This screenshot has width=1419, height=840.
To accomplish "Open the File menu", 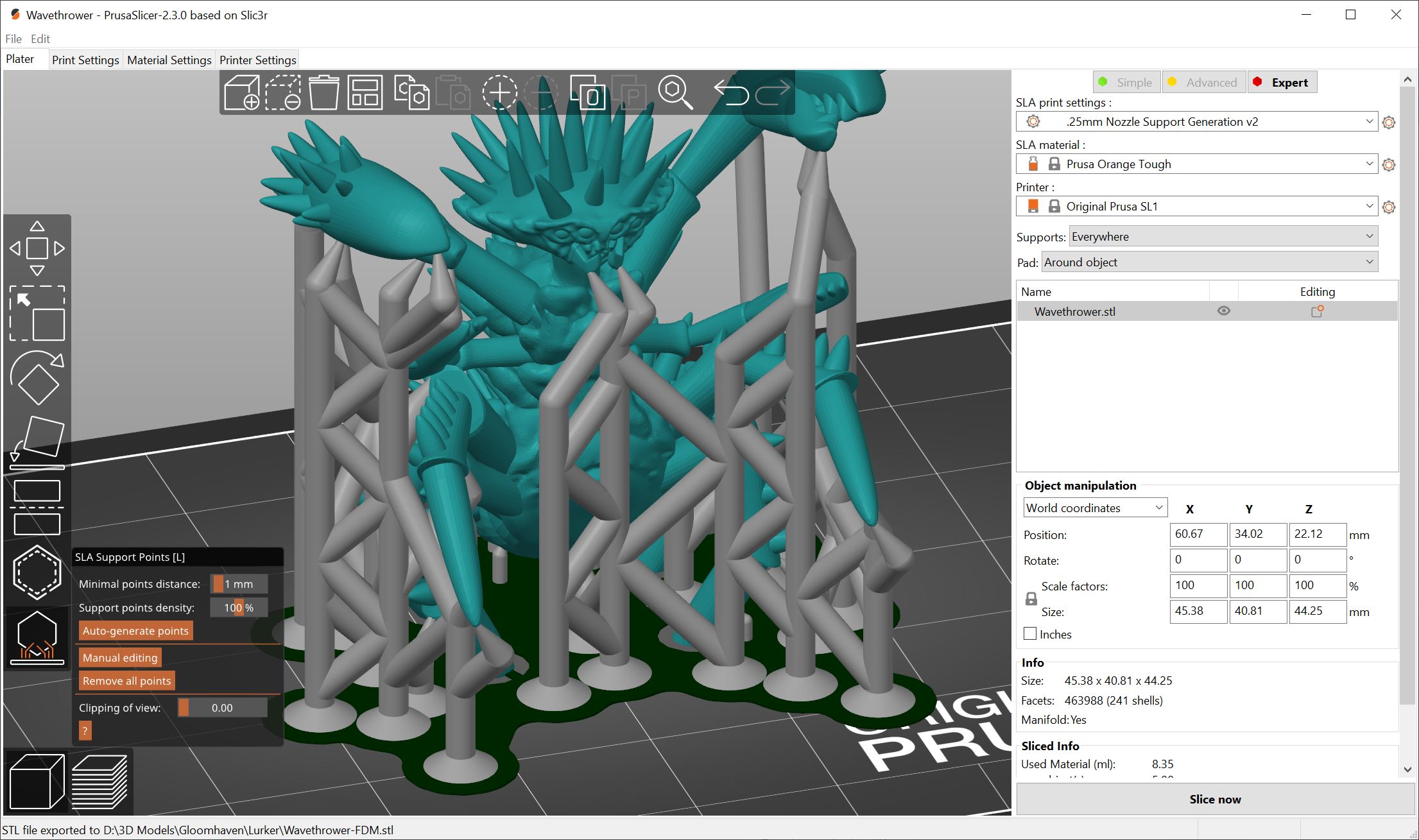I will tap(13, 39).
